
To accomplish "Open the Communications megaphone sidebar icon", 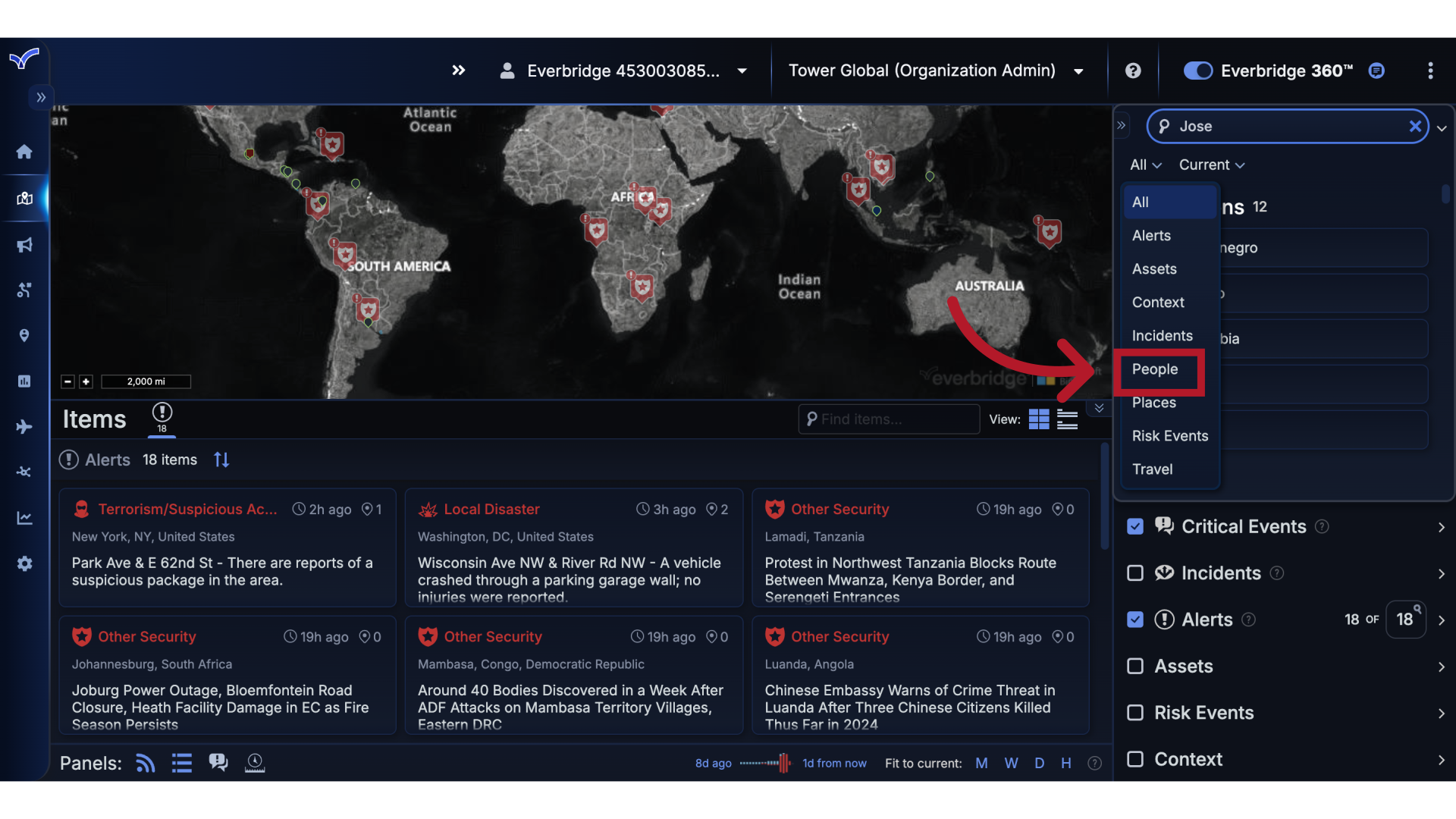I will pyautogui.click(x=24, y=245).
